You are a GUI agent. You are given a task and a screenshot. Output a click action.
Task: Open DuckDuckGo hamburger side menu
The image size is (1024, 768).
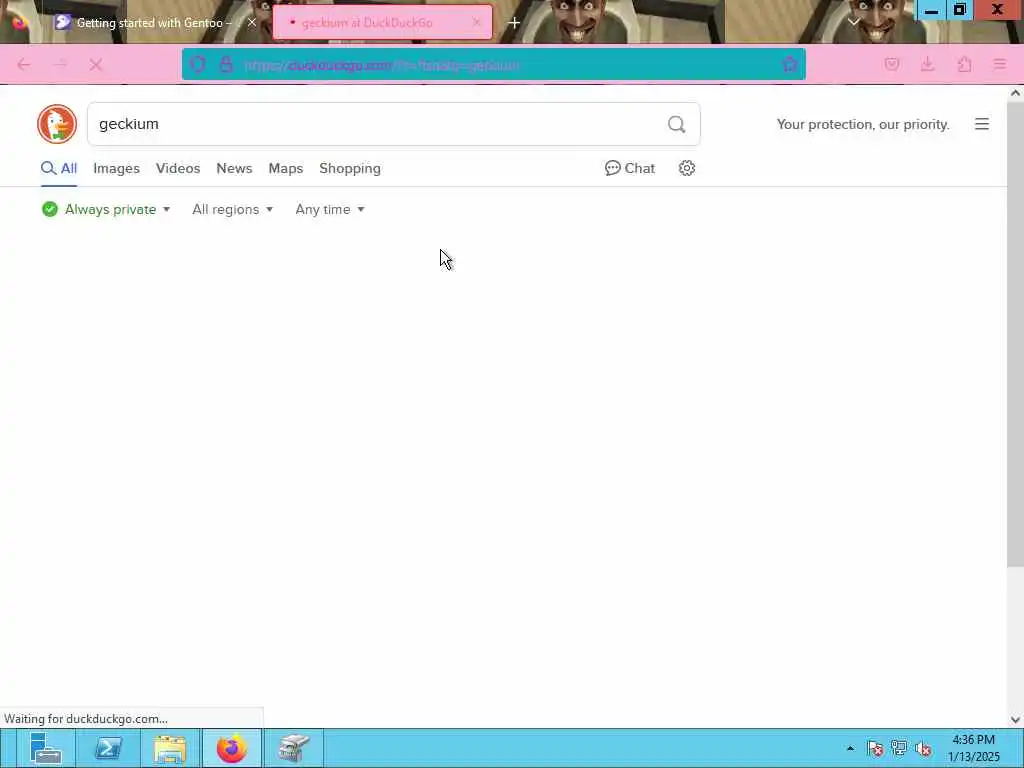[x=982, y=124]
